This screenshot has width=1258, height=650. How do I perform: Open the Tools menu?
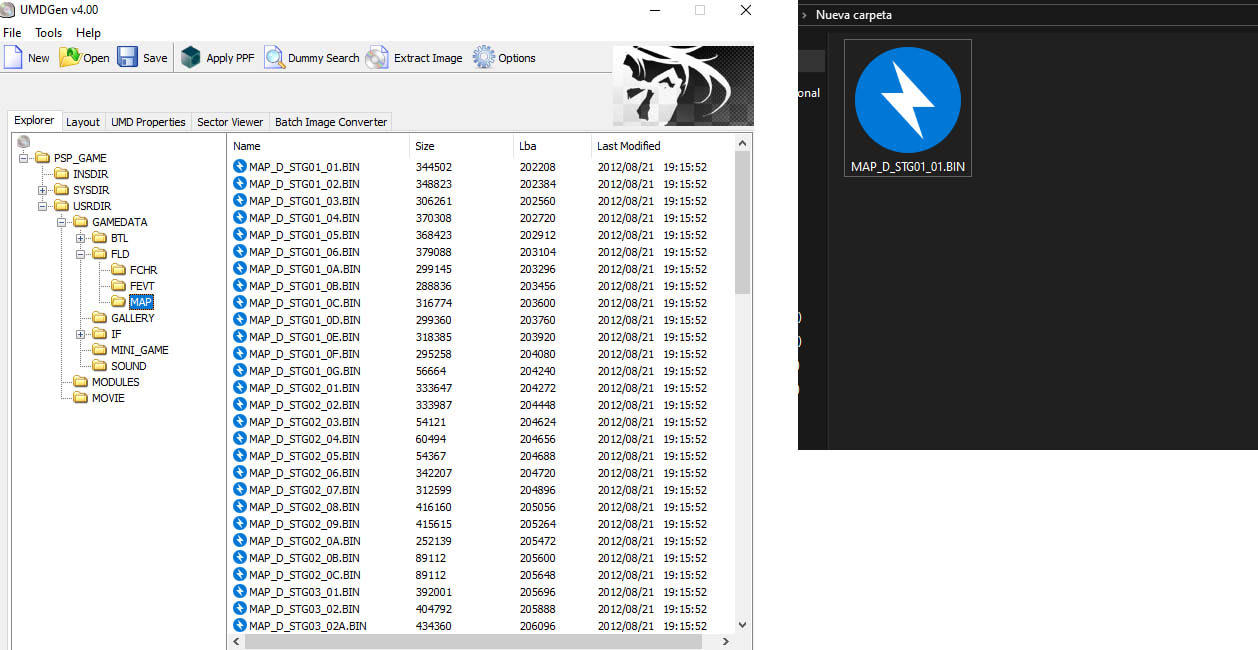(48, 33)
